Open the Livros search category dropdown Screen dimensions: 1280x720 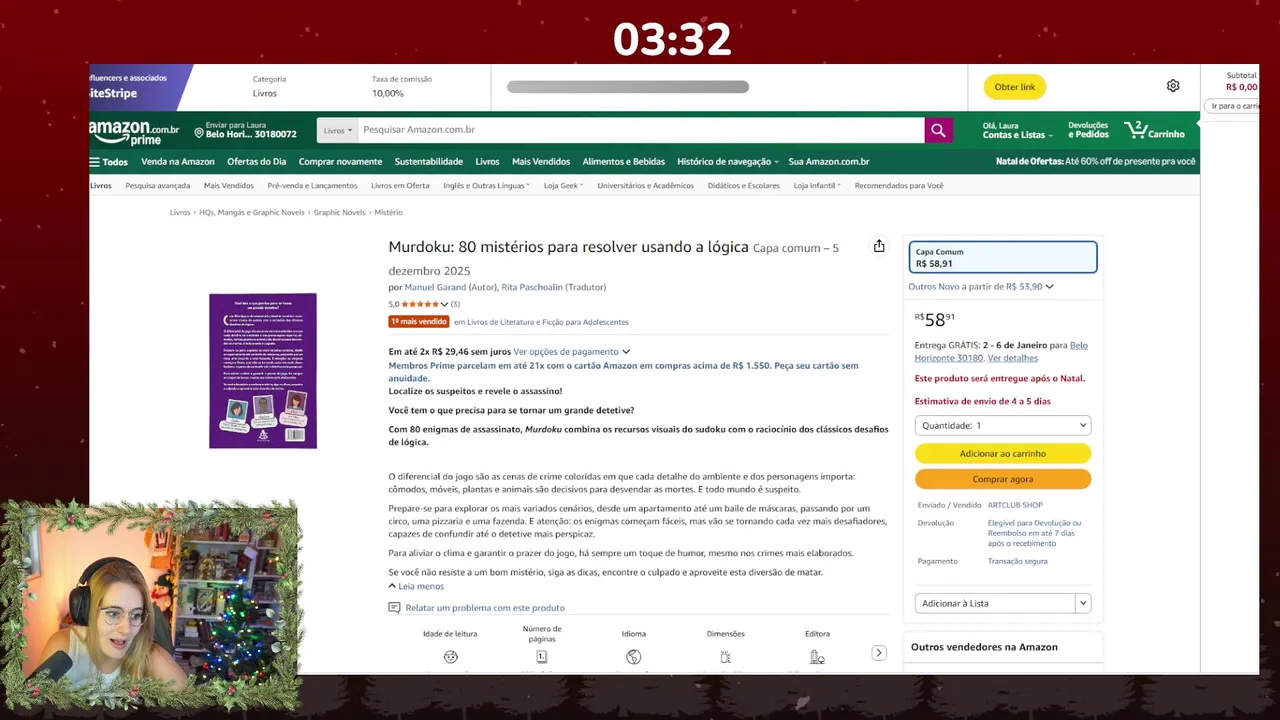coord(337,130)
